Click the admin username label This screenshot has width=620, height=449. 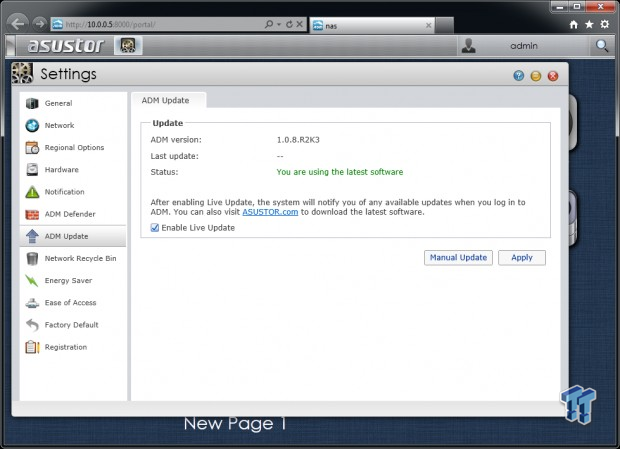[x=524, y=46]
